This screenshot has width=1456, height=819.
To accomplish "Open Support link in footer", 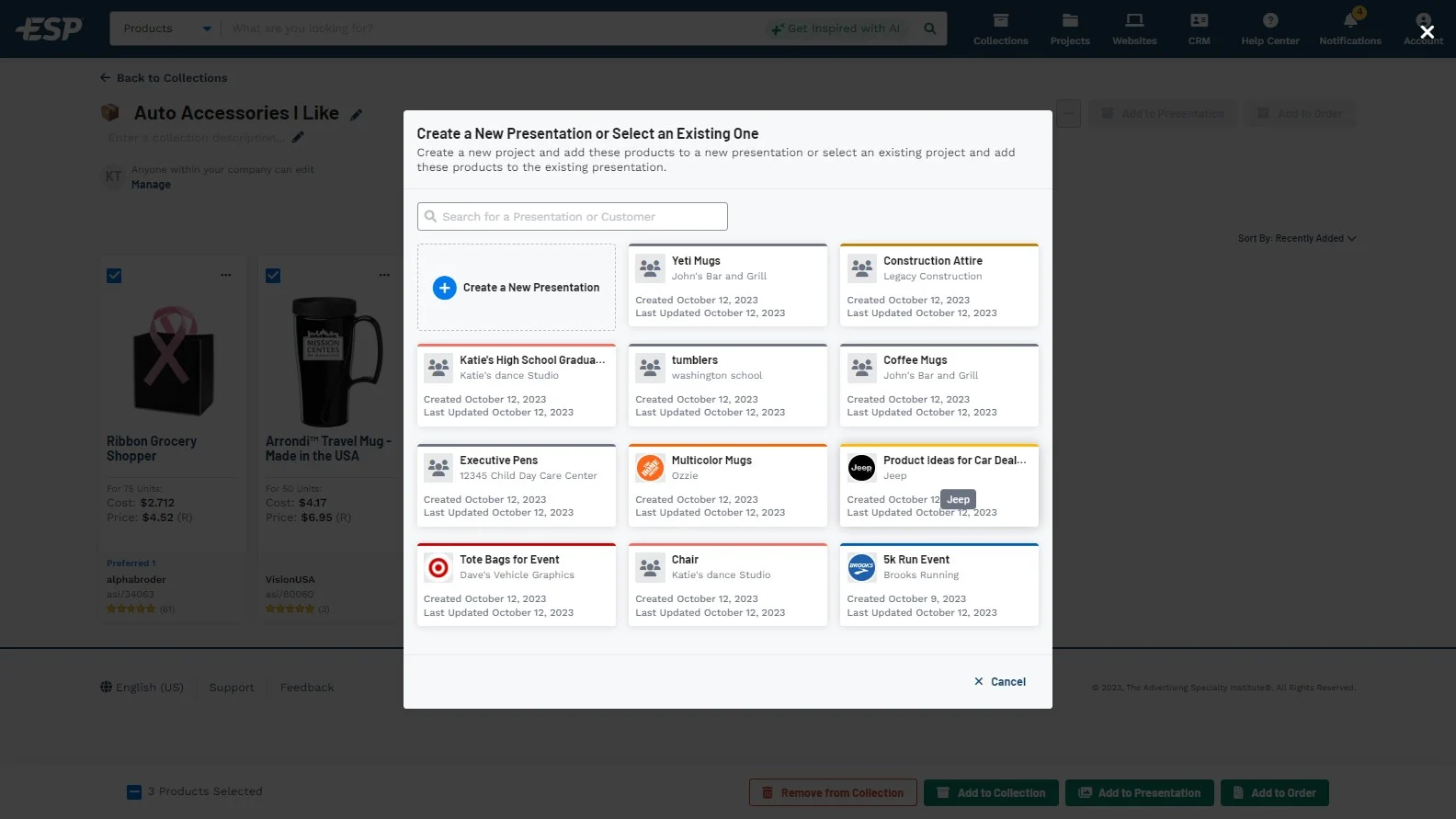I will [231, 688].
